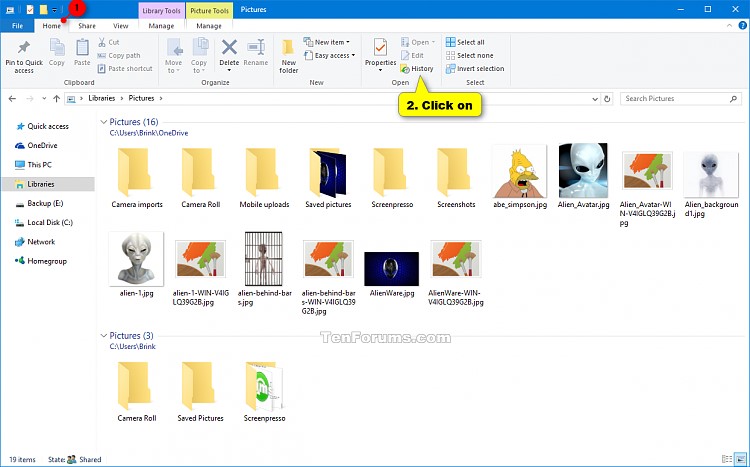Click Pictures in the address bar
Viewport: 750px width, 467px height.
tap(141, 98)
